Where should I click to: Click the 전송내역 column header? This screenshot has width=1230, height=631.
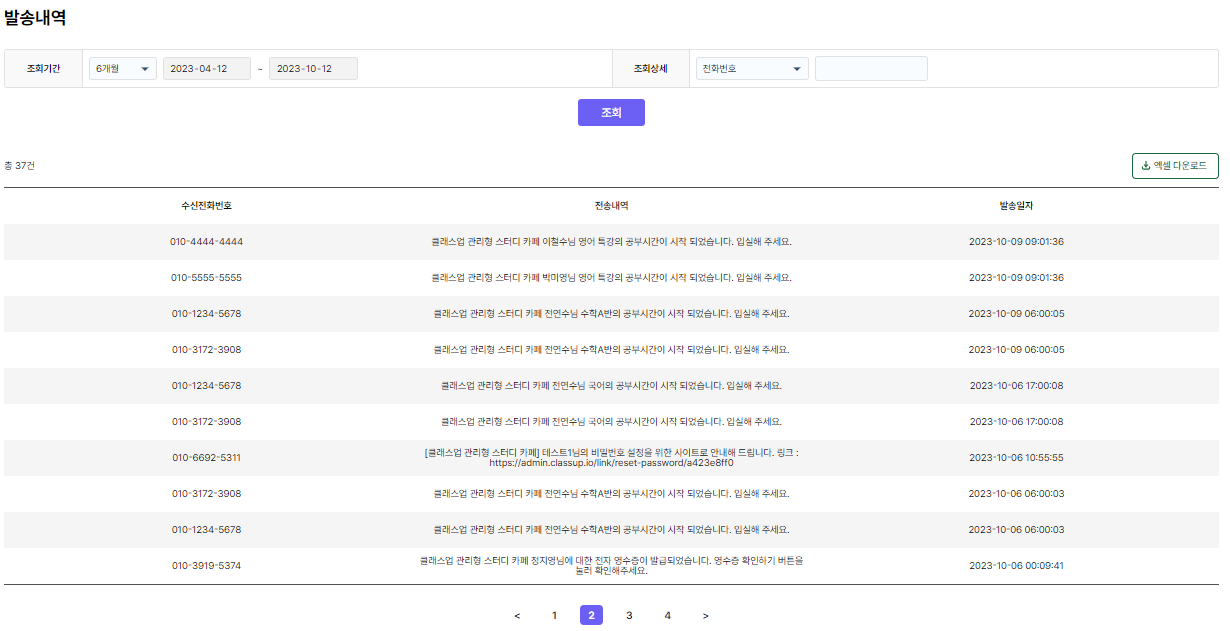point(611,206)
